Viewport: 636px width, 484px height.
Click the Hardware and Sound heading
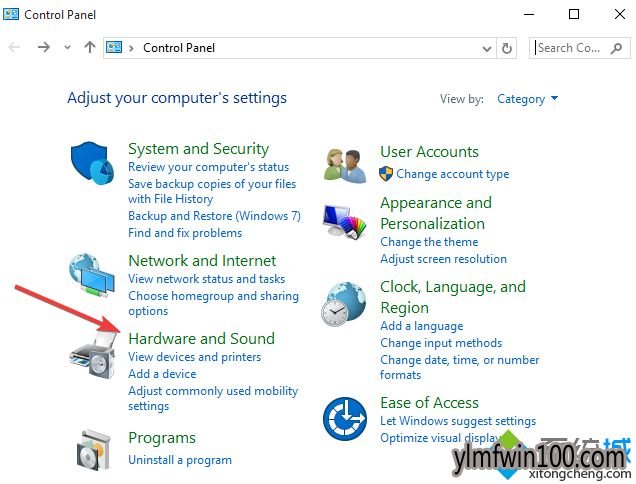[x=201, y=338]
